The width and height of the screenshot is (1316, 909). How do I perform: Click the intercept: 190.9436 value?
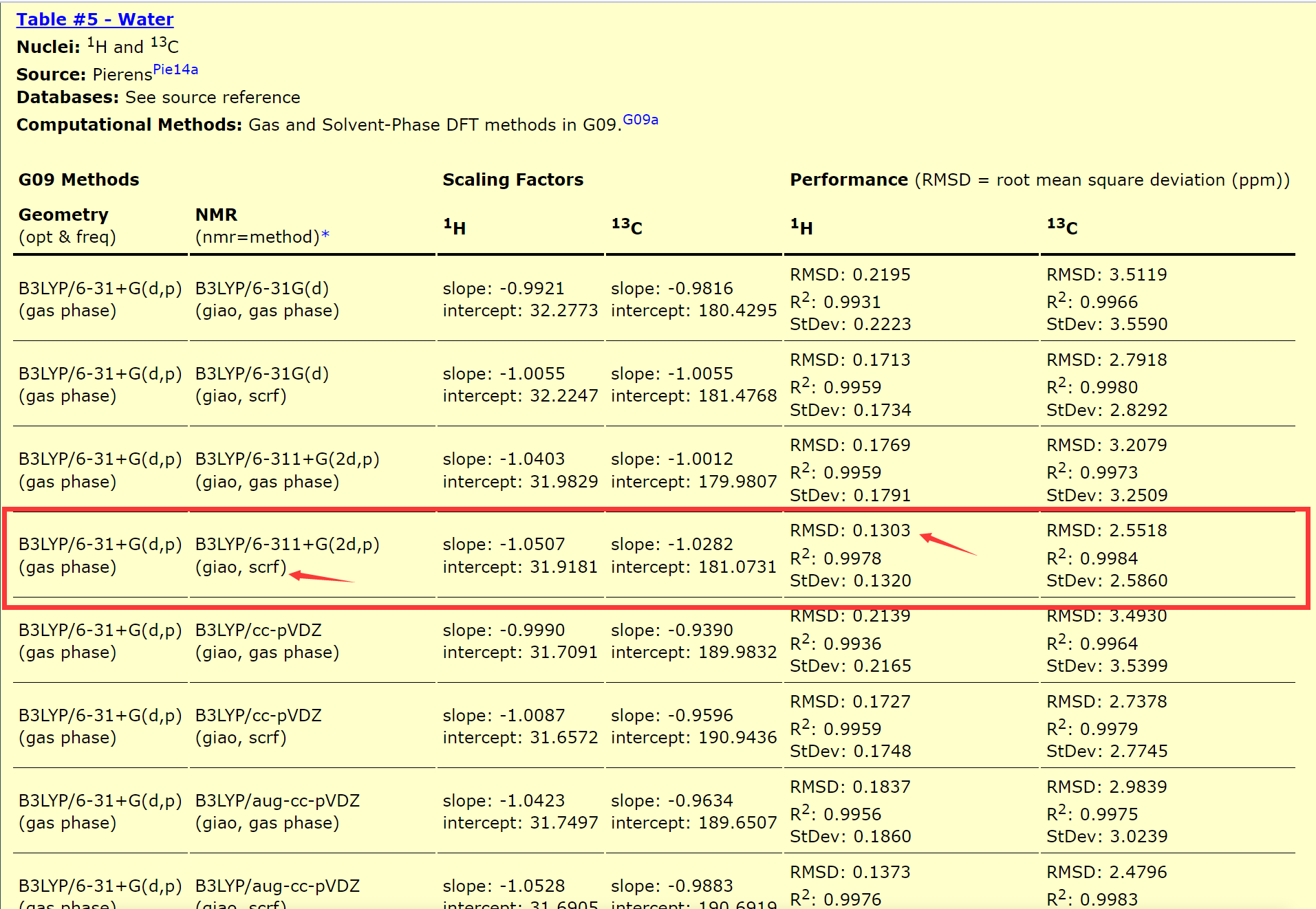pyautogui.click(x=693, y=737)
